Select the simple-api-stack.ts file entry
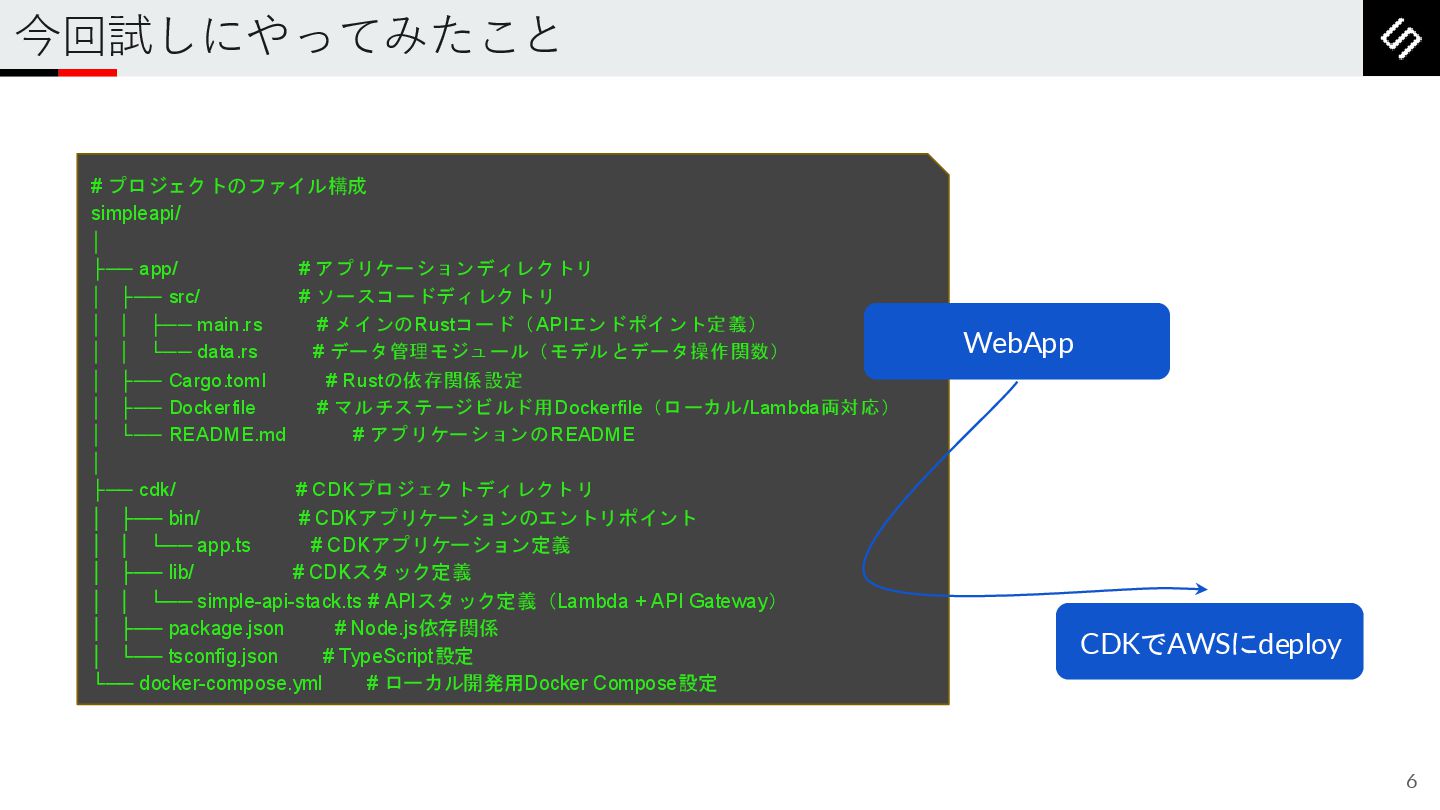Viewport: 1440px width, 810px height. (x=279, y=601)
